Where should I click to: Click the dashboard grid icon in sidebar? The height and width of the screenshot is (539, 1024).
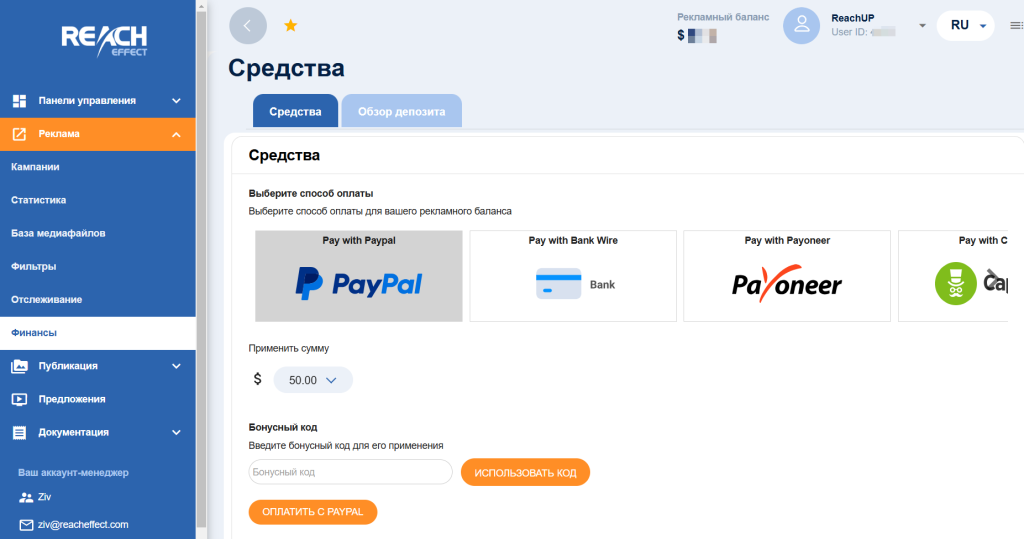(20, 101)
